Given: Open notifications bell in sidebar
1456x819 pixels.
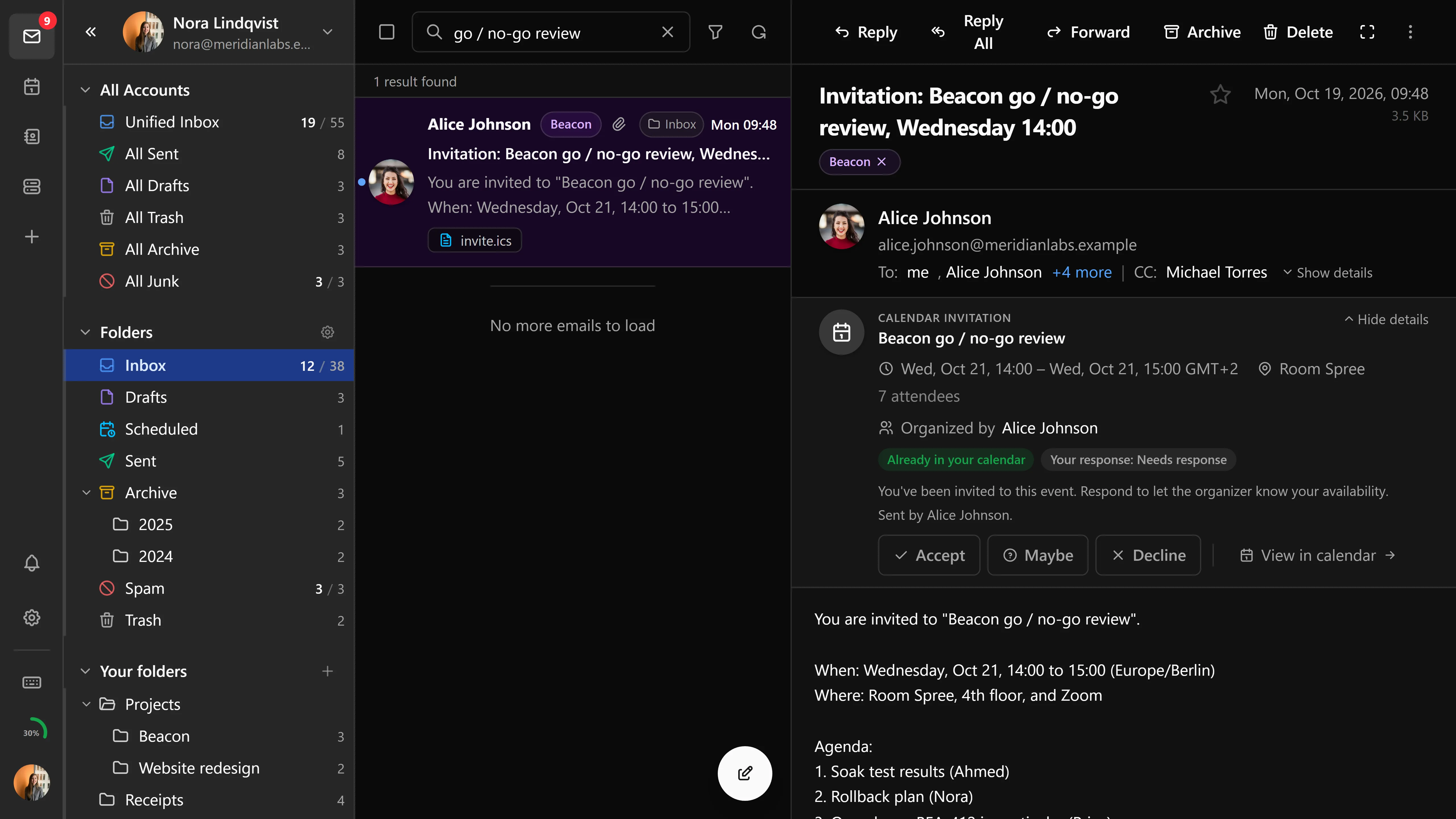Looking at the screenshot, I should coord(32,563).
